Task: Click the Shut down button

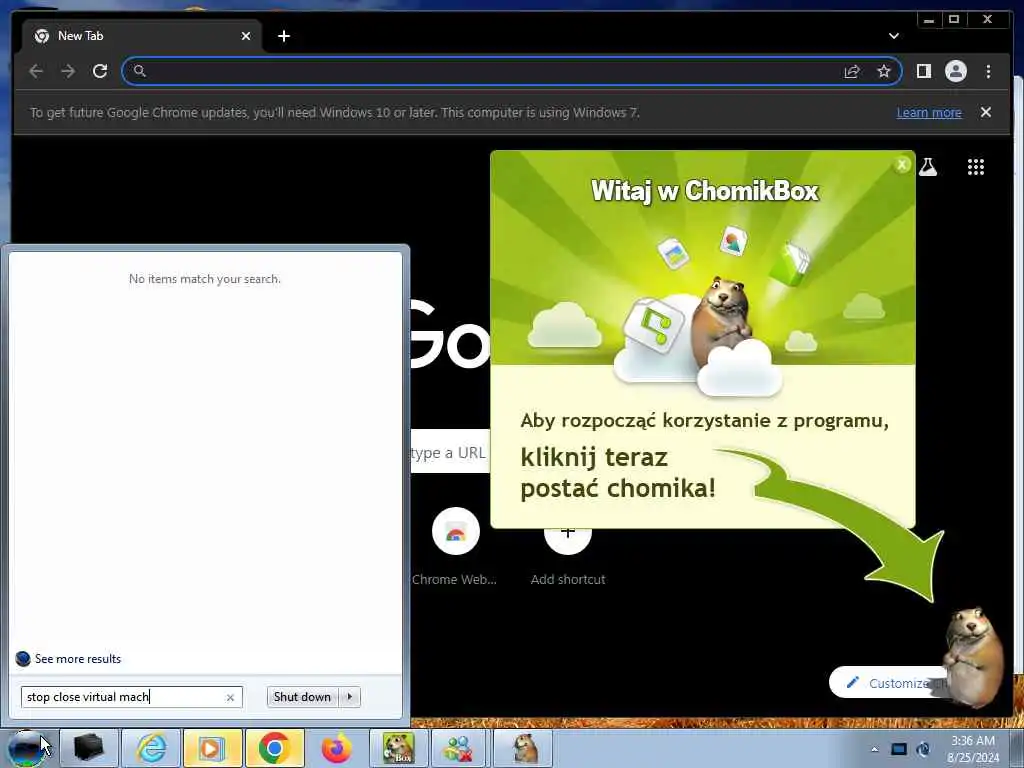Action: pos(302,697)
